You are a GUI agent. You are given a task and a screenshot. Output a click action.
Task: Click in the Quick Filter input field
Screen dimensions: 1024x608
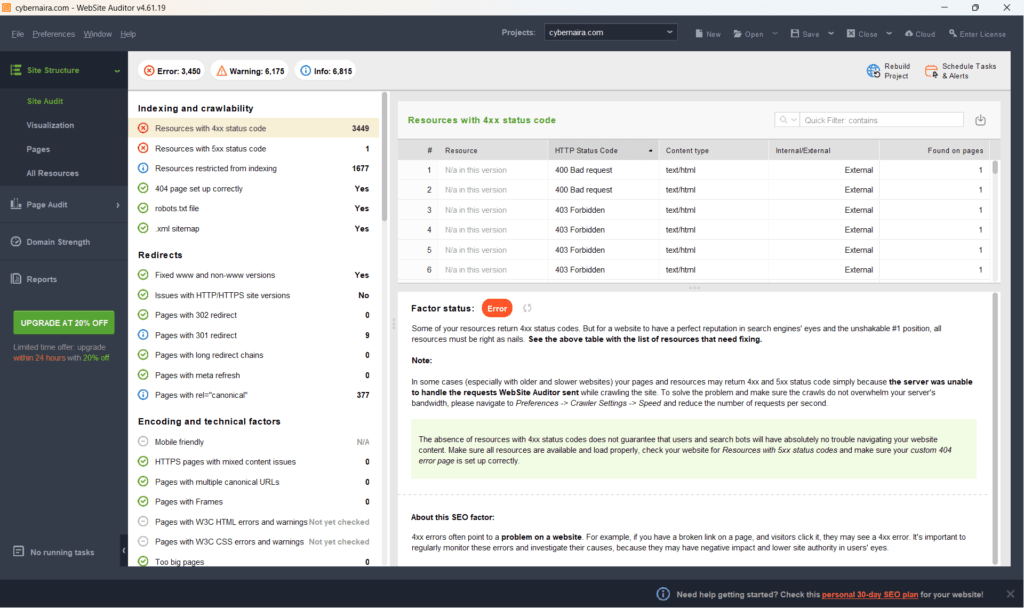pyautogui.click(x=882, y=120)
